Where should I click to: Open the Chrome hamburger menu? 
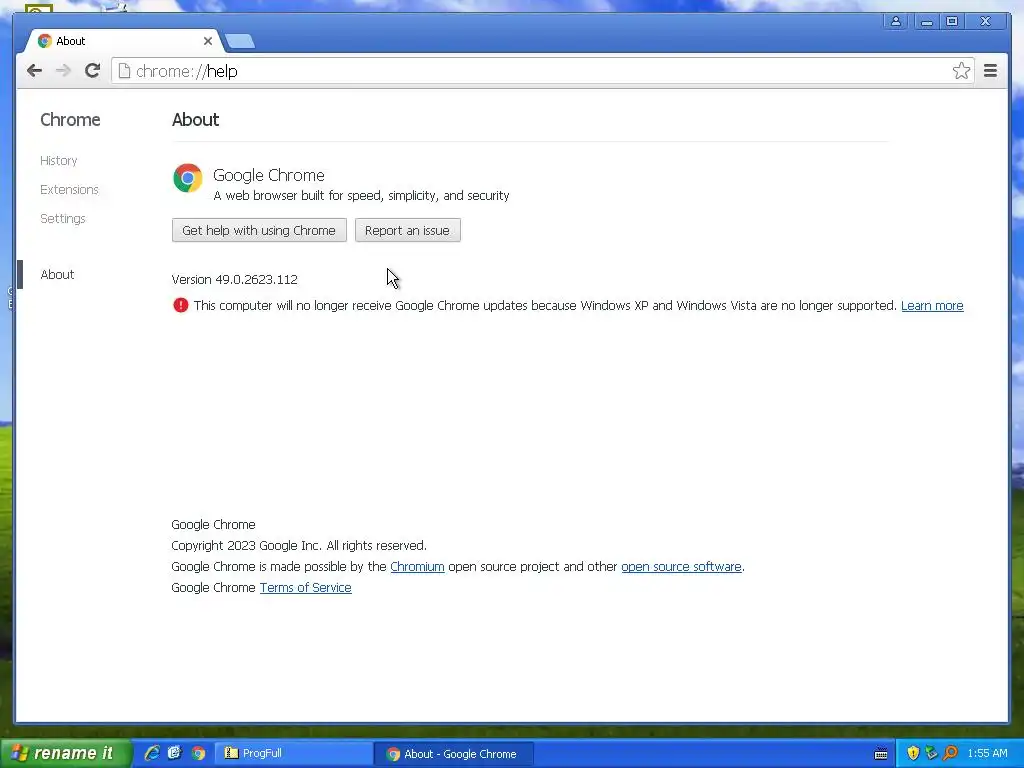tap(990, 71)
